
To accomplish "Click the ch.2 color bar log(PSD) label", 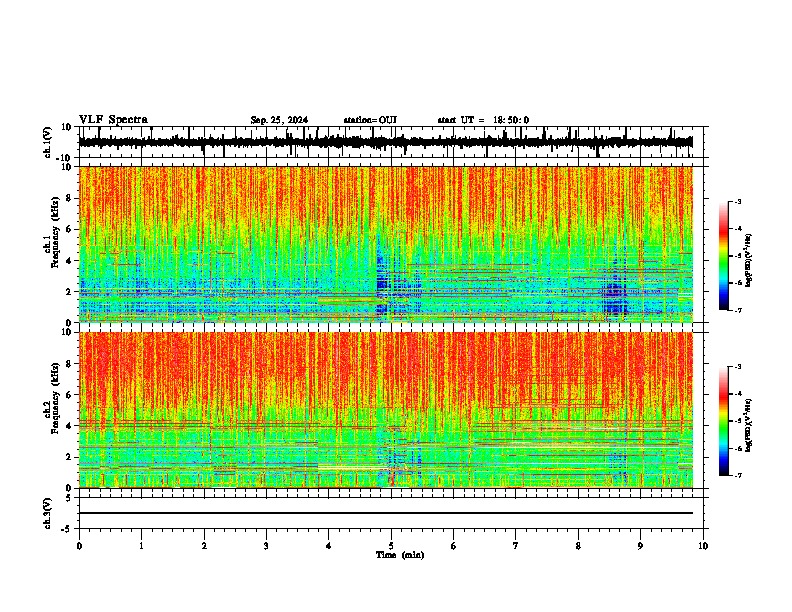I will [748, 425].
